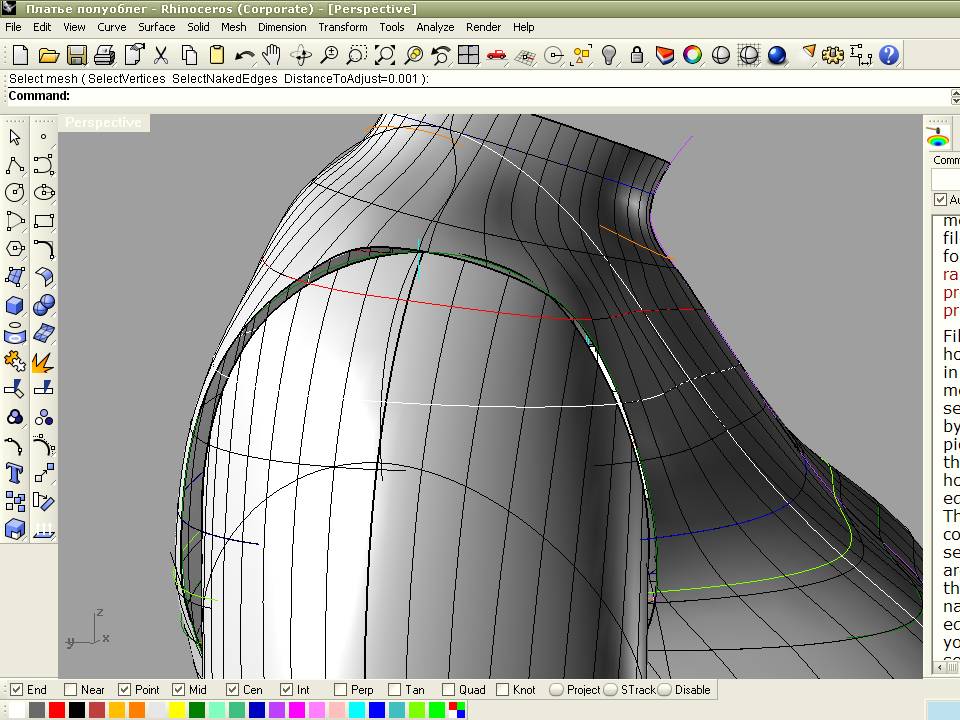Click the Explode tool icon
This screenshot has height=720, width=960.
[43, 361]
